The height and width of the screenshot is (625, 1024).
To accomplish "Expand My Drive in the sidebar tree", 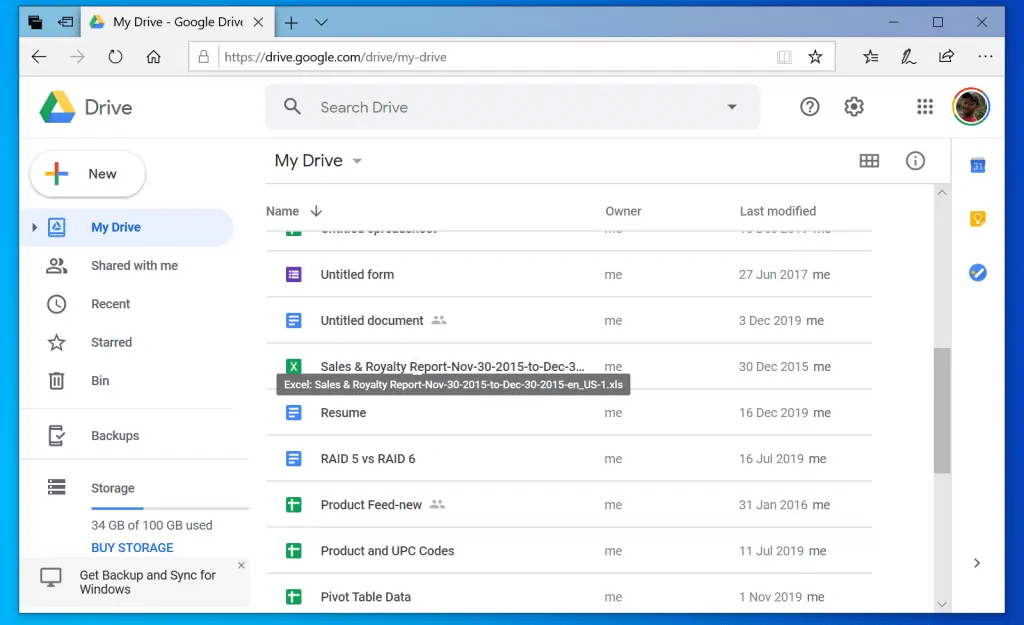I will tap(33, 227).
